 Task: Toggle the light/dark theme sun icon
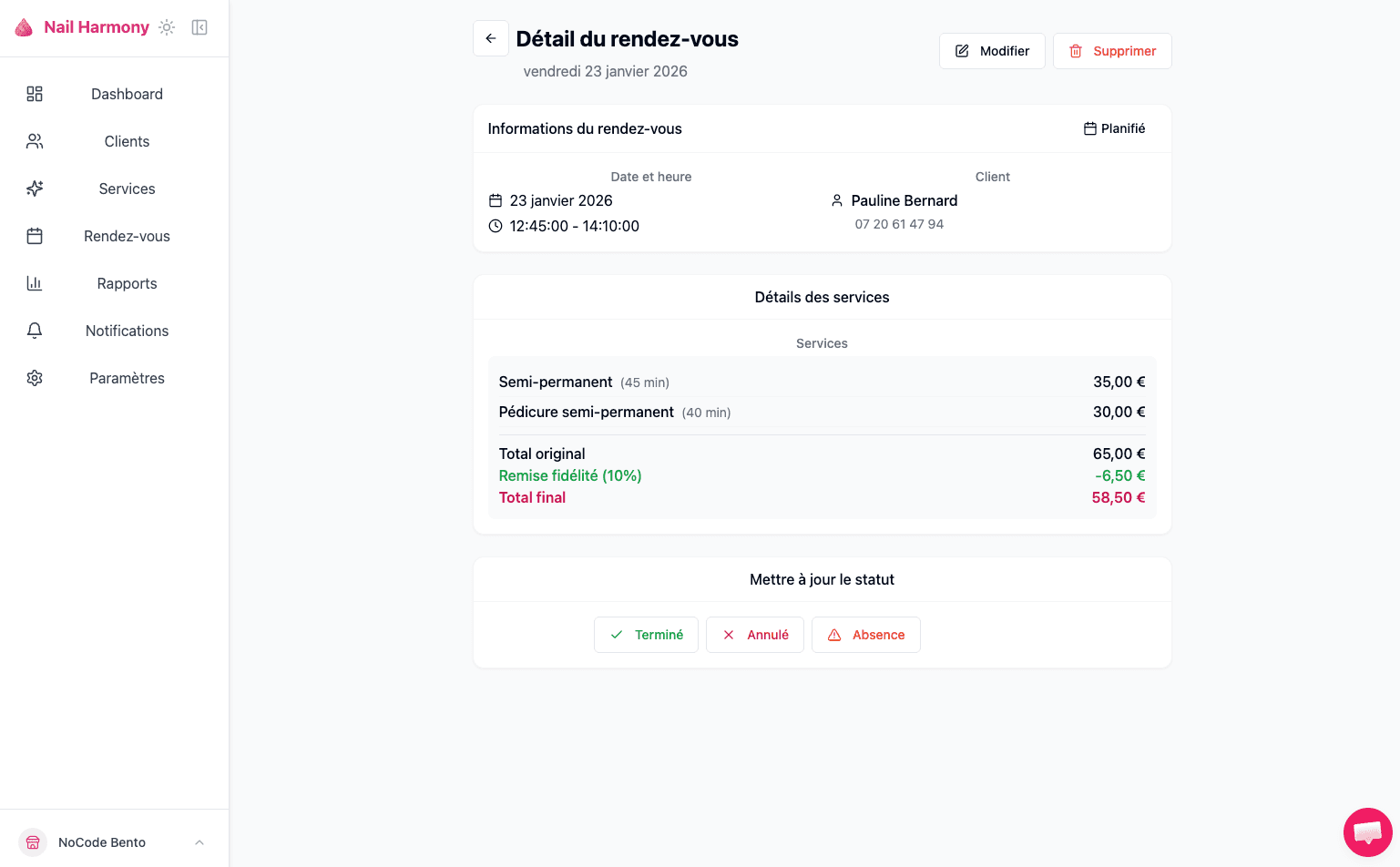(167, 27)
